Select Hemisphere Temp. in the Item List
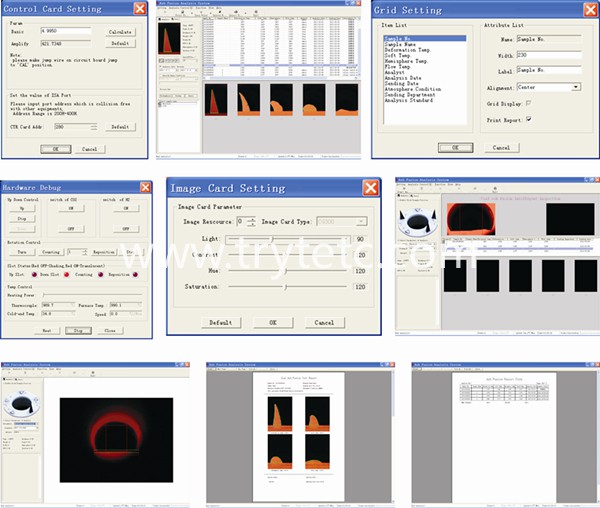Viewport: 600px width, 508px height. tap(406, 61)
